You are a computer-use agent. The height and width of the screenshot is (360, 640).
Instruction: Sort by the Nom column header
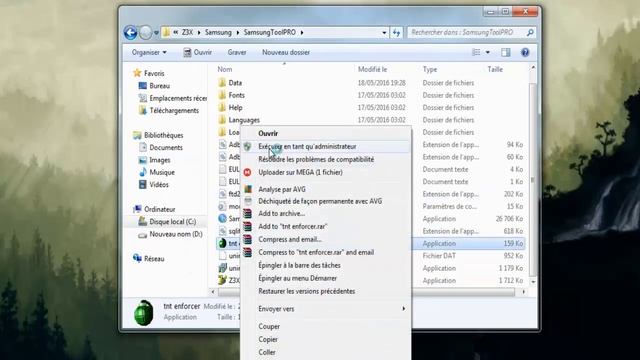click(x=224, y=69)
